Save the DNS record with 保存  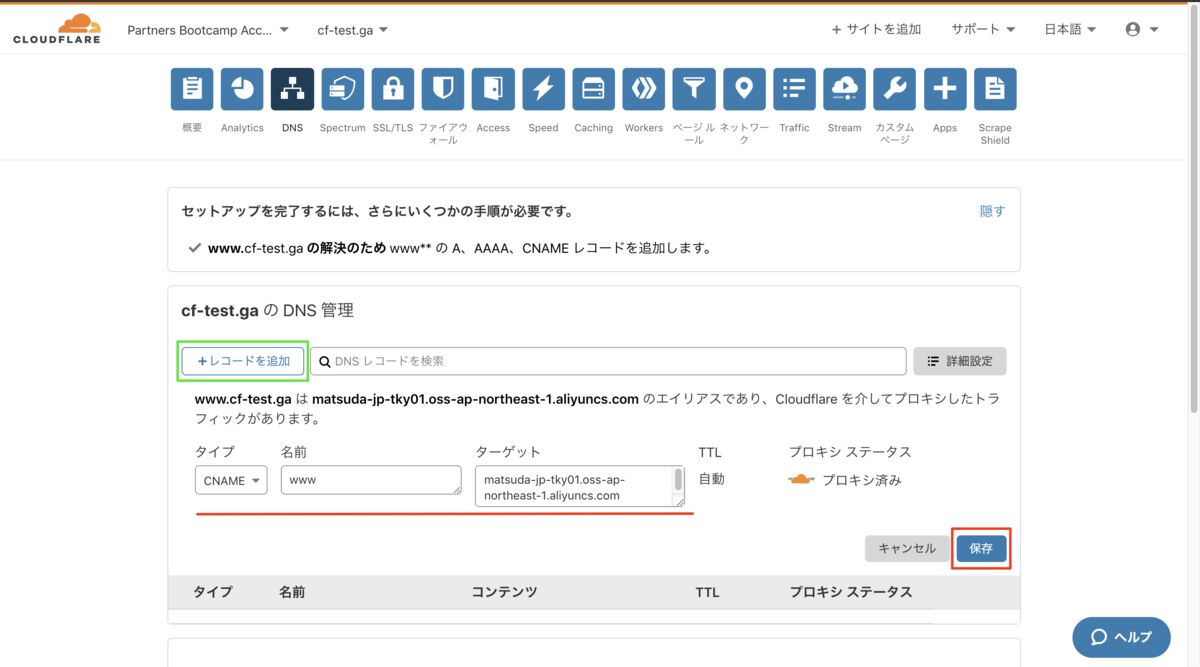(981, 548)
